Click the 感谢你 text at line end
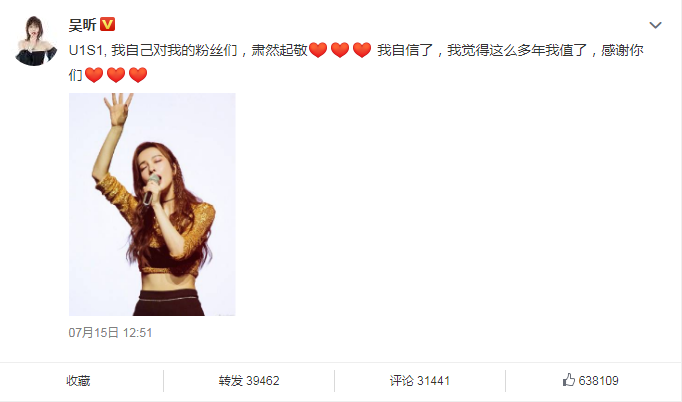This screenshot has width=682, height=402. click(622, 50)
